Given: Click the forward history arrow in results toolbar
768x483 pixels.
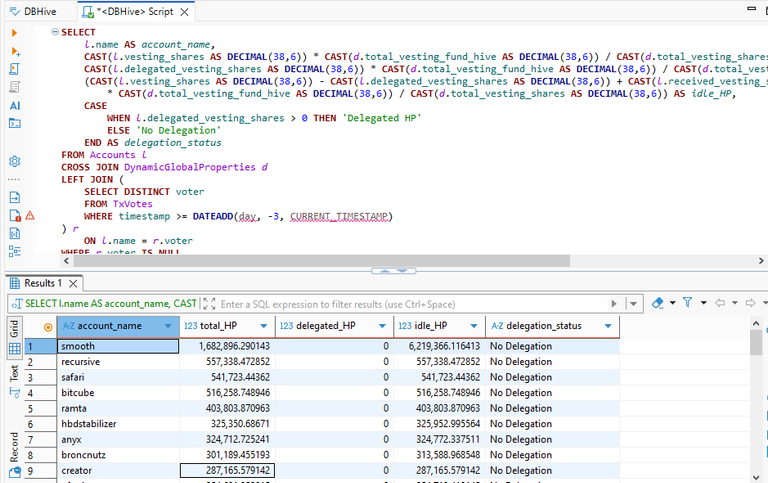Looking at the screenshot, I should tap(750, 303).
